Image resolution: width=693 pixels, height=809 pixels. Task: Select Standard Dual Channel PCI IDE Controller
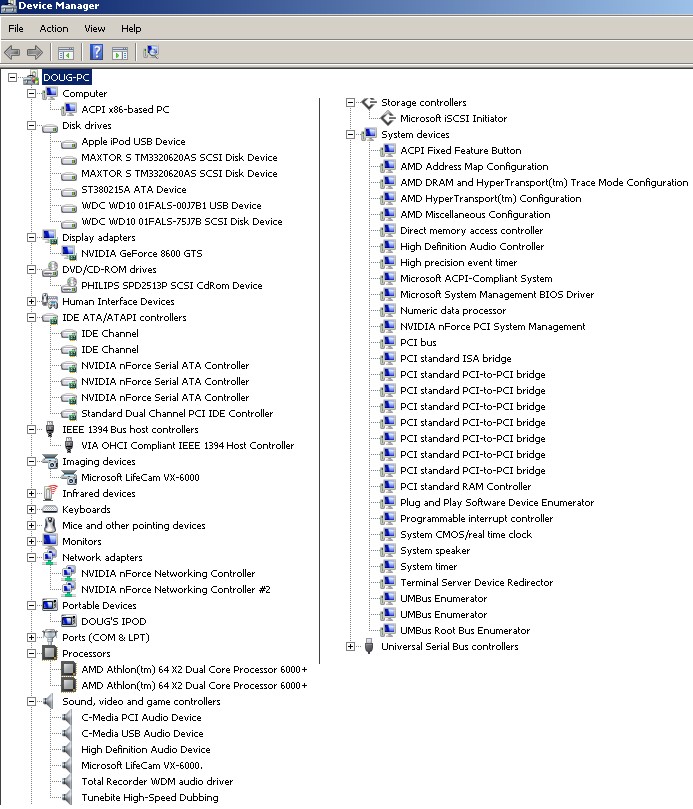(x=177, y=413)
